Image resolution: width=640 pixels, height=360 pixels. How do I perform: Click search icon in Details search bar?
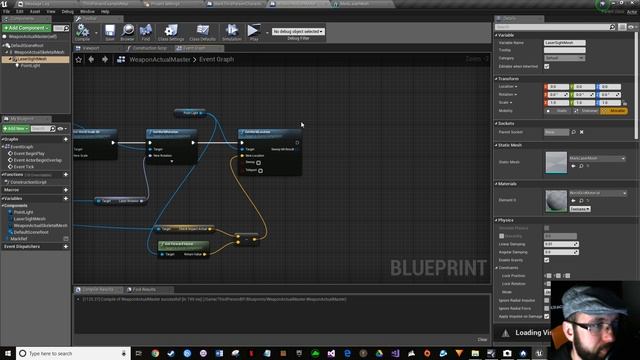tap(612, 27)
